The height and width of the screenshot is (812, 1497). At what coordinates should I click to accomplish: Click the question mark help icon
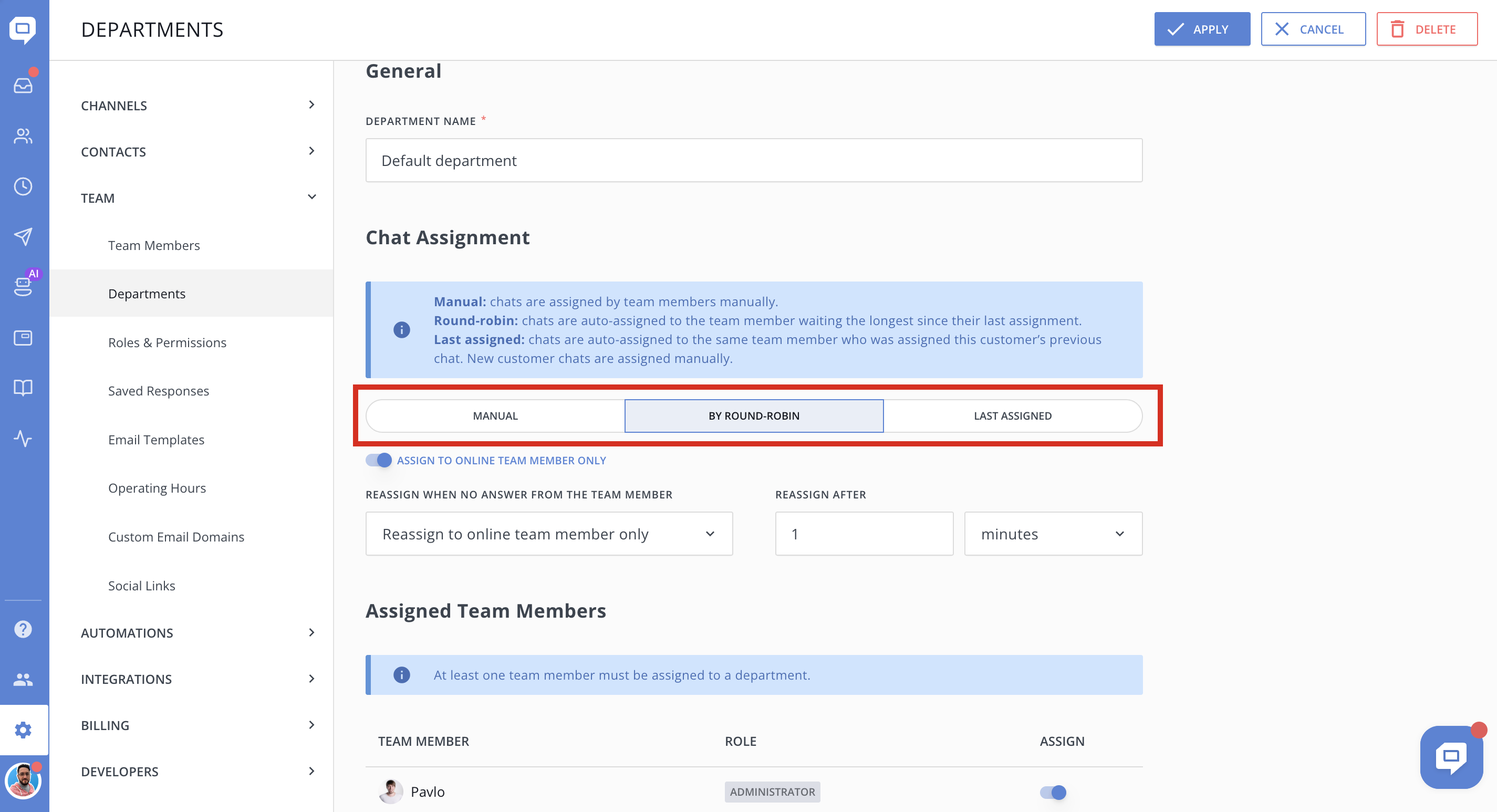click(x=23, y=630)
